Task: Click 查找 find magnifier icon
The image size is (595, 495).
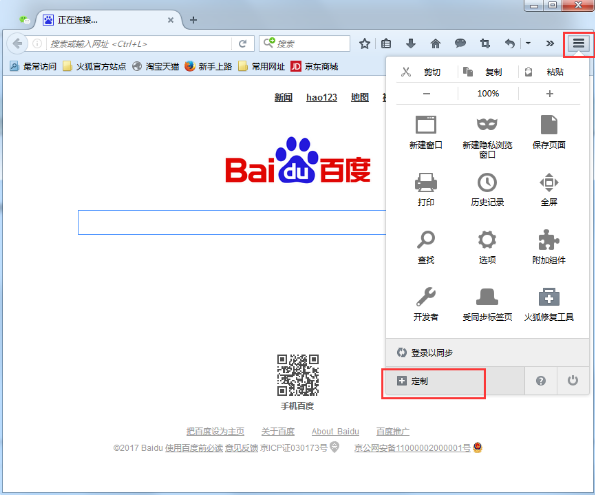Action: point(426,240)
